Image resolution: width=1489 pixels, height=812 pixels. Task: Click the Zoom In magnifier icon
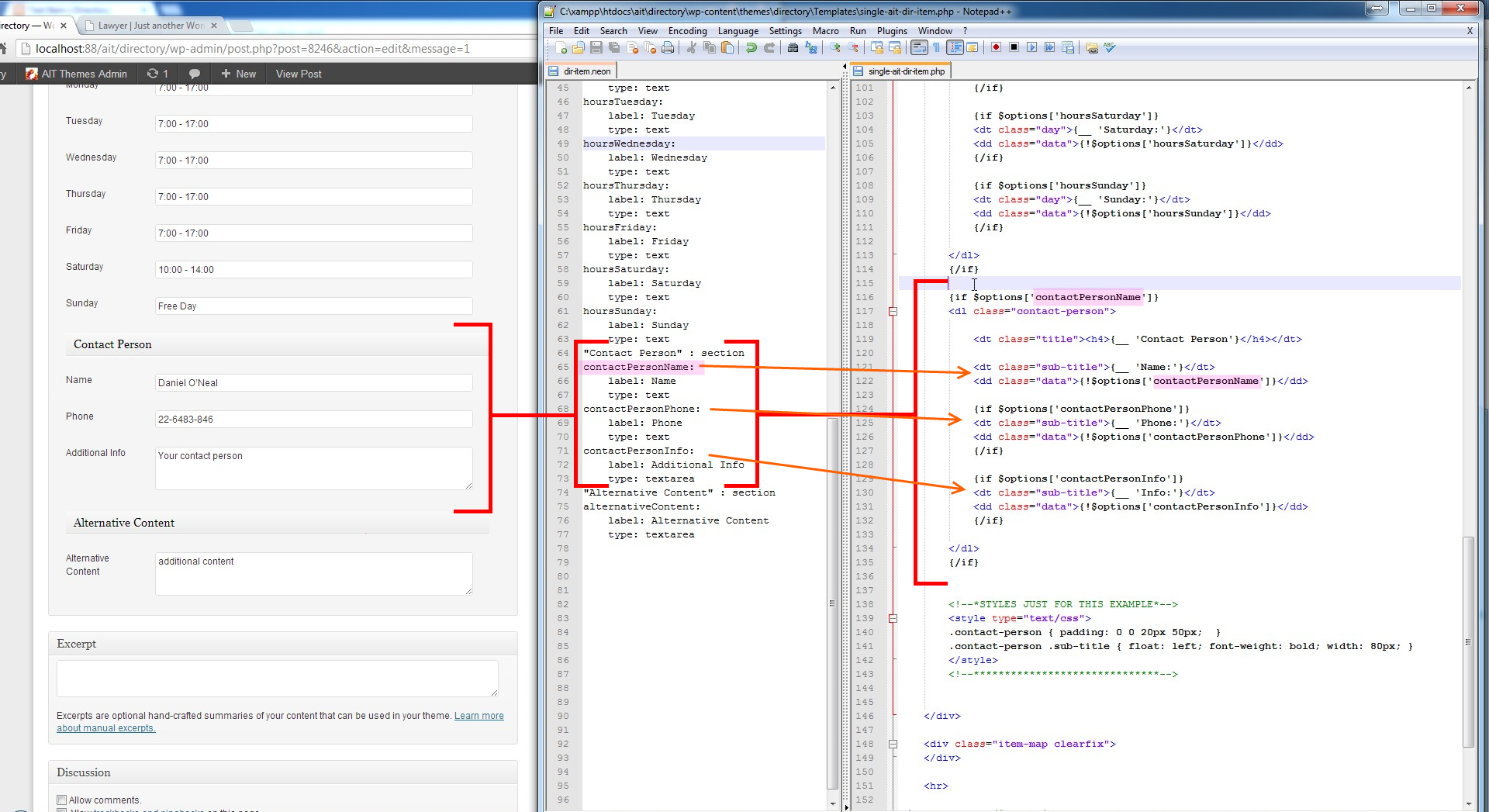click(x=834, y=47)
